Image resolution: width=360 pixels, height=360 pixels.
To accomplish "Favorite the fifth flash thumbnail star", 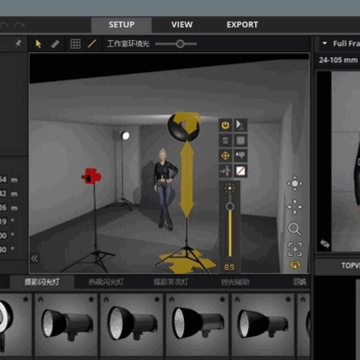I will click(288, 299).
